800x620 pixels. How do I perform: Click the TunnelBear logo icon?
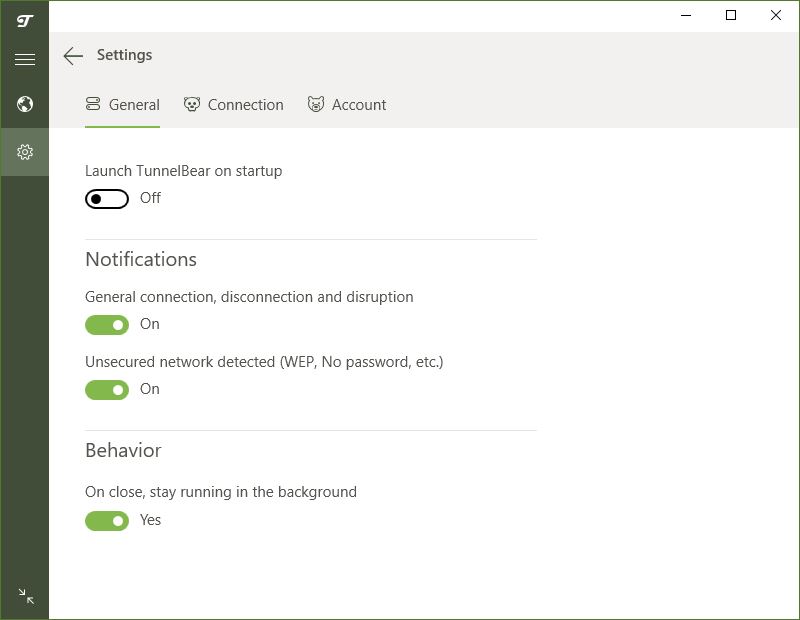click(x=24, y=20)
